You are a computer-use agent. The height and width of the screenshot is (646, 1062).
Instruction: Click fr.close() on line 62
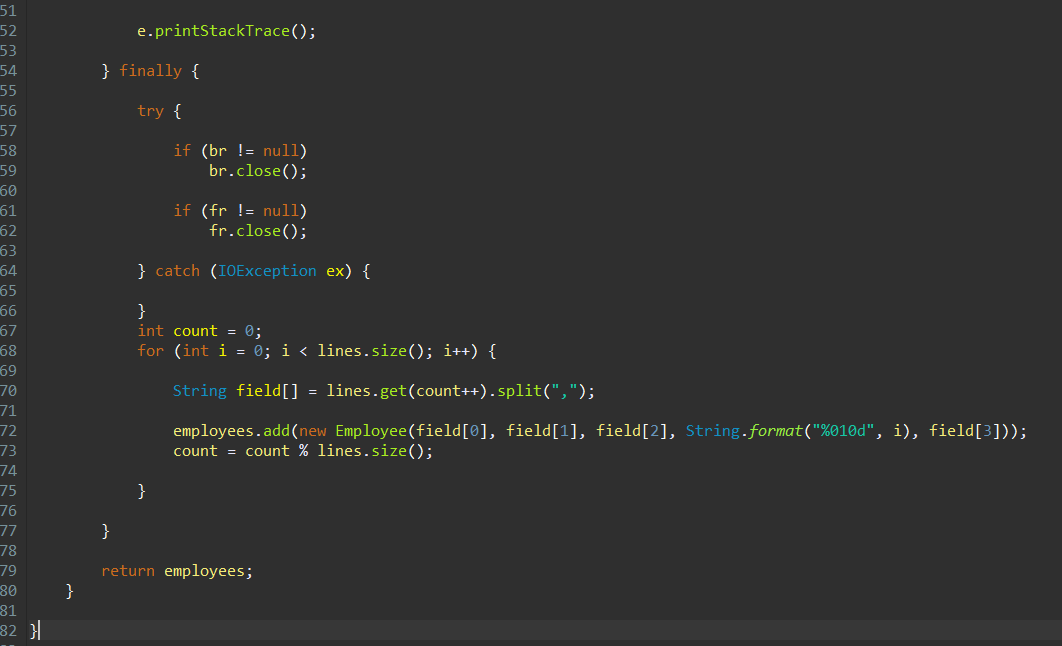[256, 230]
